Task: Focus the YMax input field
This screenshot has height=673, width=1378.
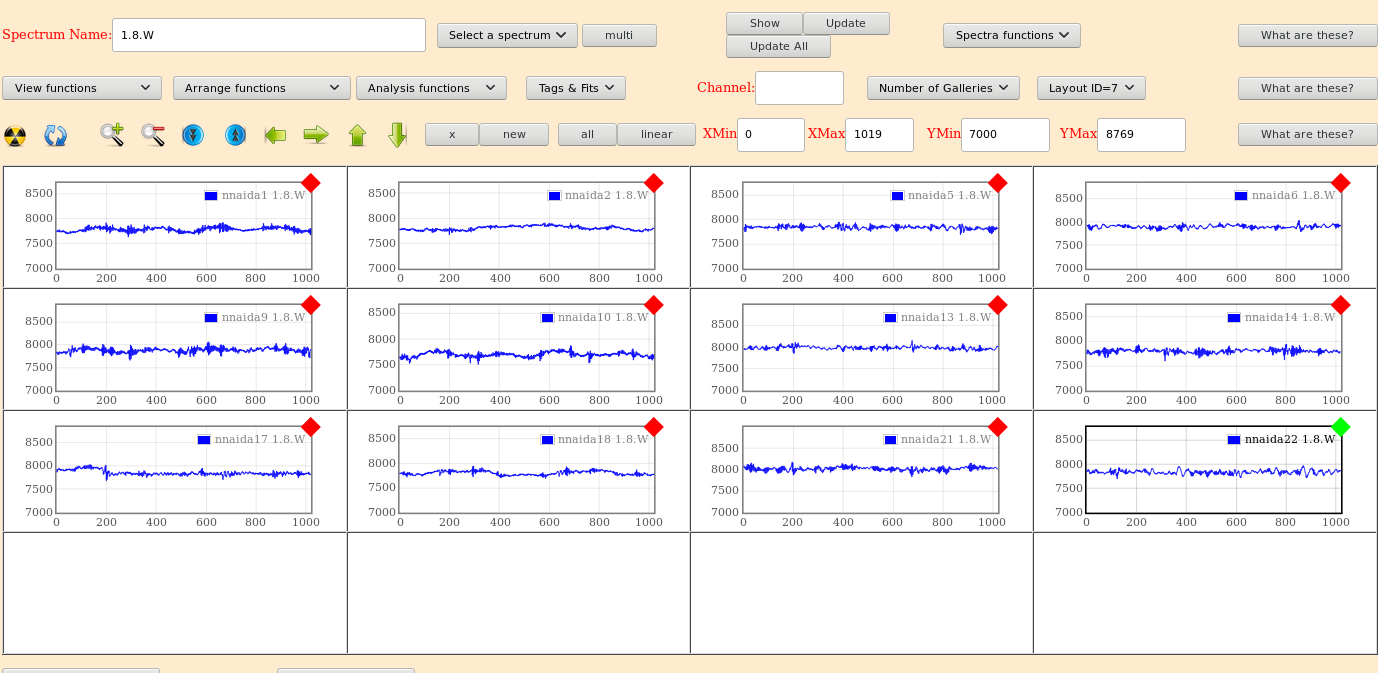Action: (1141, 135)
